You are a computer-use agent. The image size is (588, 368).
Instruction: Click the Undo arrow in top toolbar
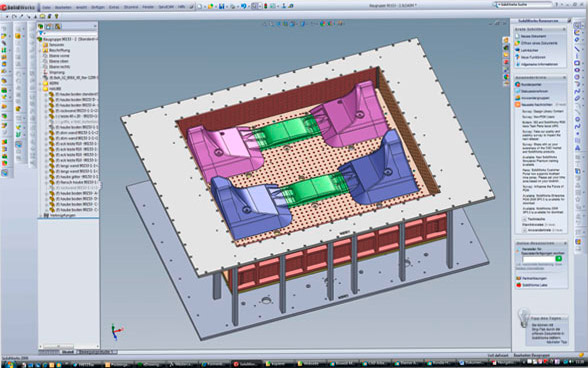244,6
